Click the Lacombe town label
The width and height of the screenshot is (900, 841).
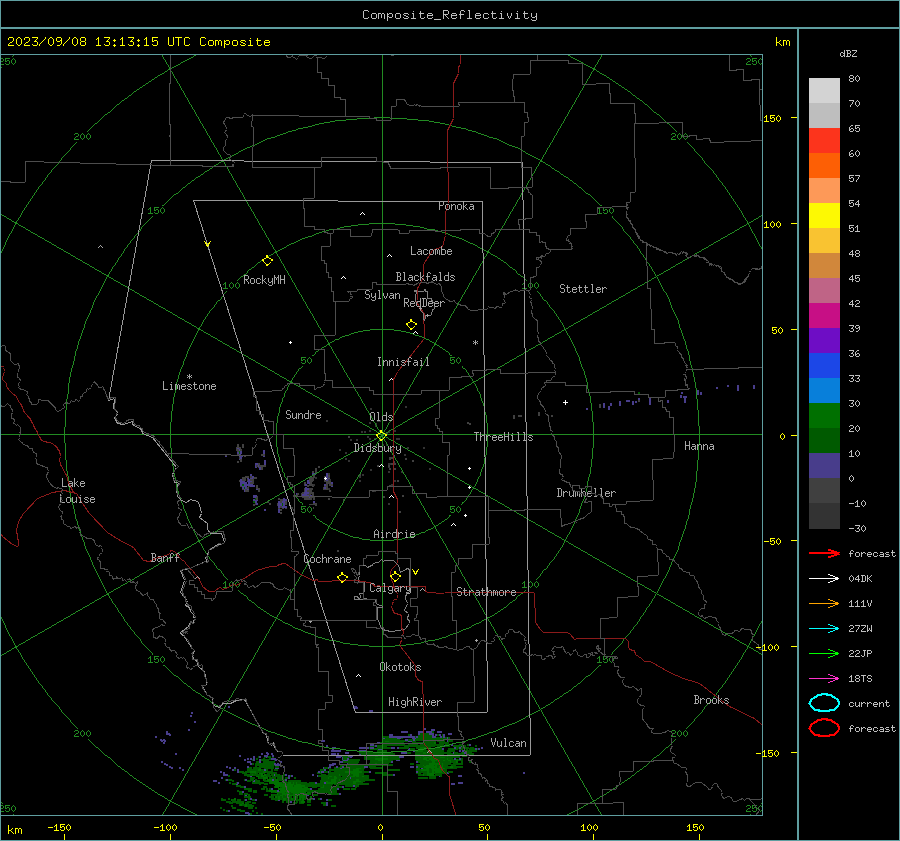[x=431, y=251]
